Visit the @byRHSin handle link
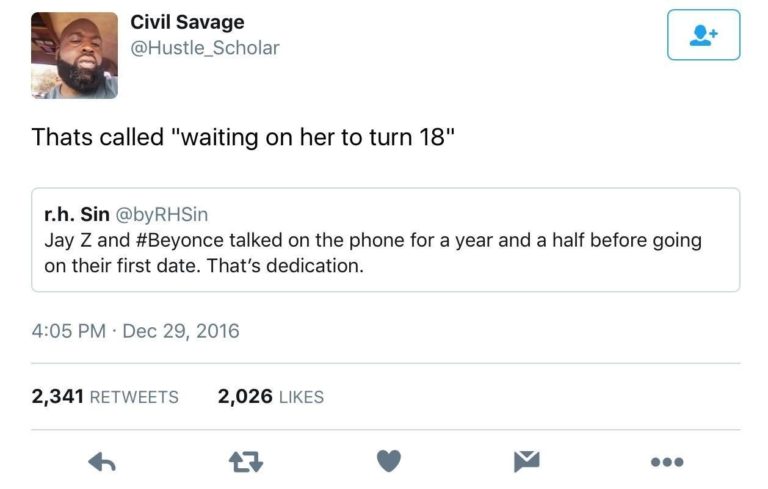Viewport: 768px width, 489px height. click(162, 215)
